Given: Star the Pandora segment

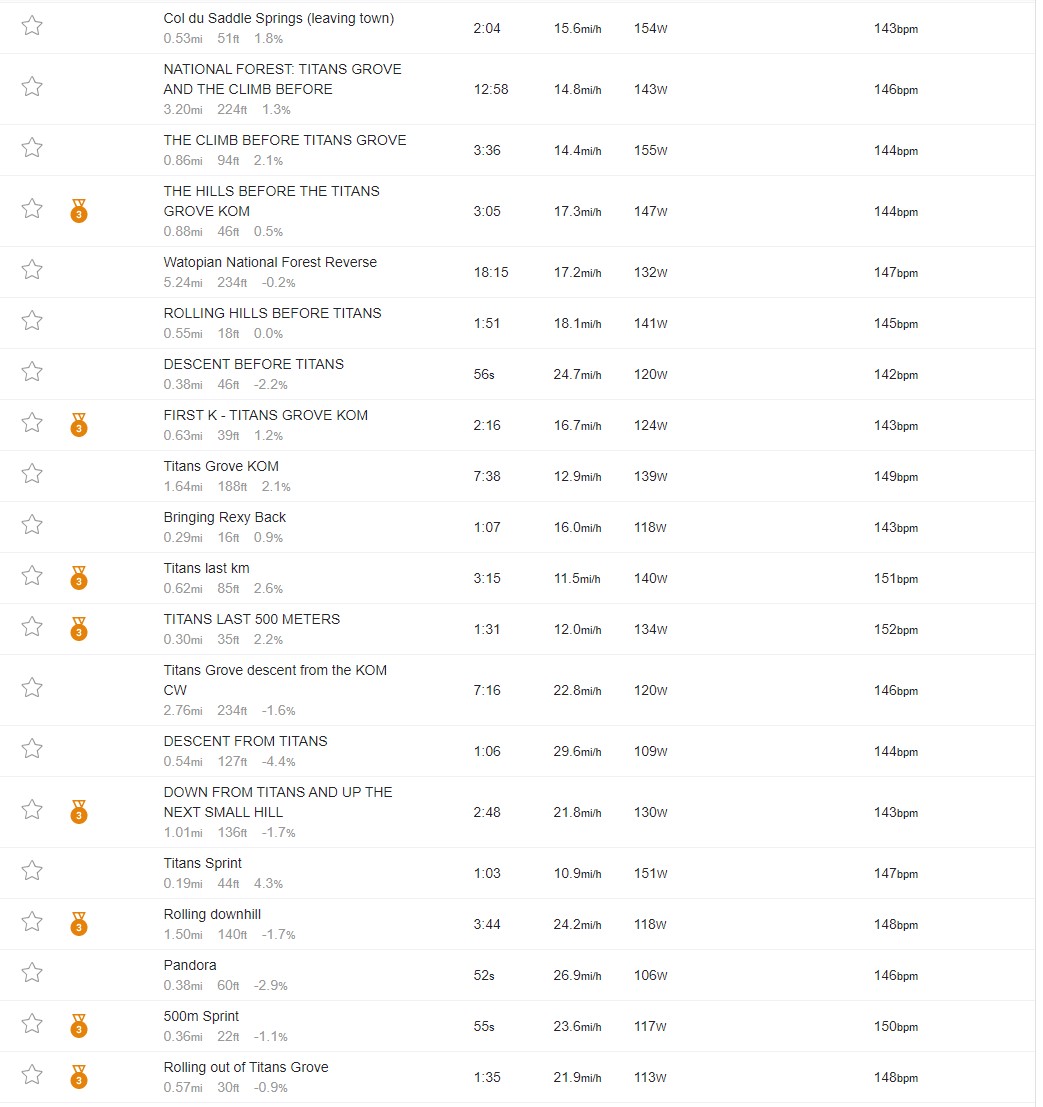Looking at the screenshot, I should [x=32, y=973].
